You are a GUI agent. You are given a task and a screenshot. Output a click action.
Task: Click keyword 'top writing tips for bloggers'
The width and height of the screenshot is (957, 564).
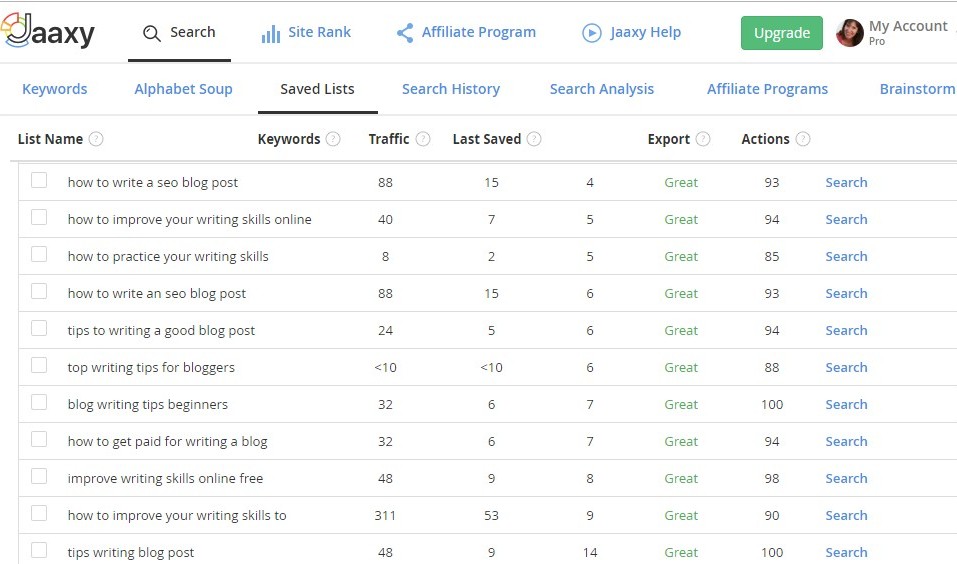(151, 367)
